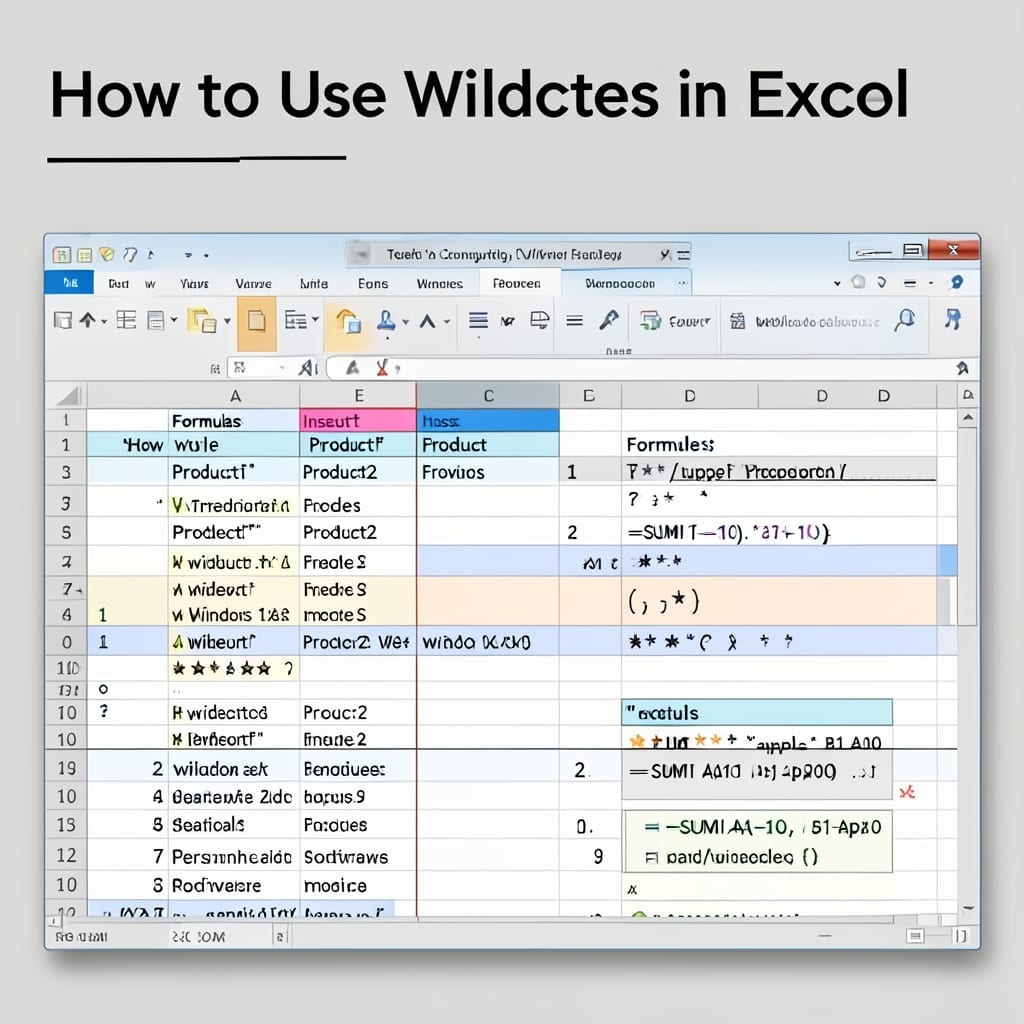Click the monitor-shaped icon in the ribbon
This screenshot has height=1024, width=1024.
click(x=539, y=320)
